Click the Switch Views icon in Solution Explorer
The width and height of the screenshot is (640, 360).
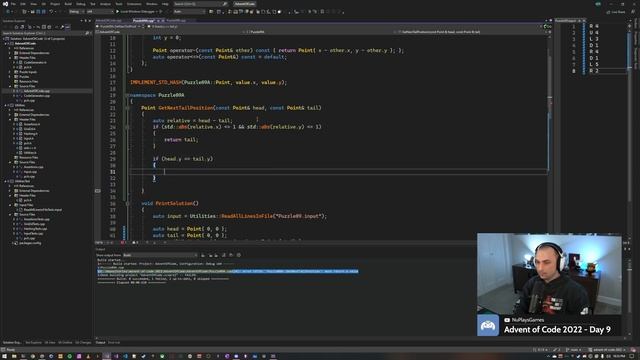(x=22, y=27)
